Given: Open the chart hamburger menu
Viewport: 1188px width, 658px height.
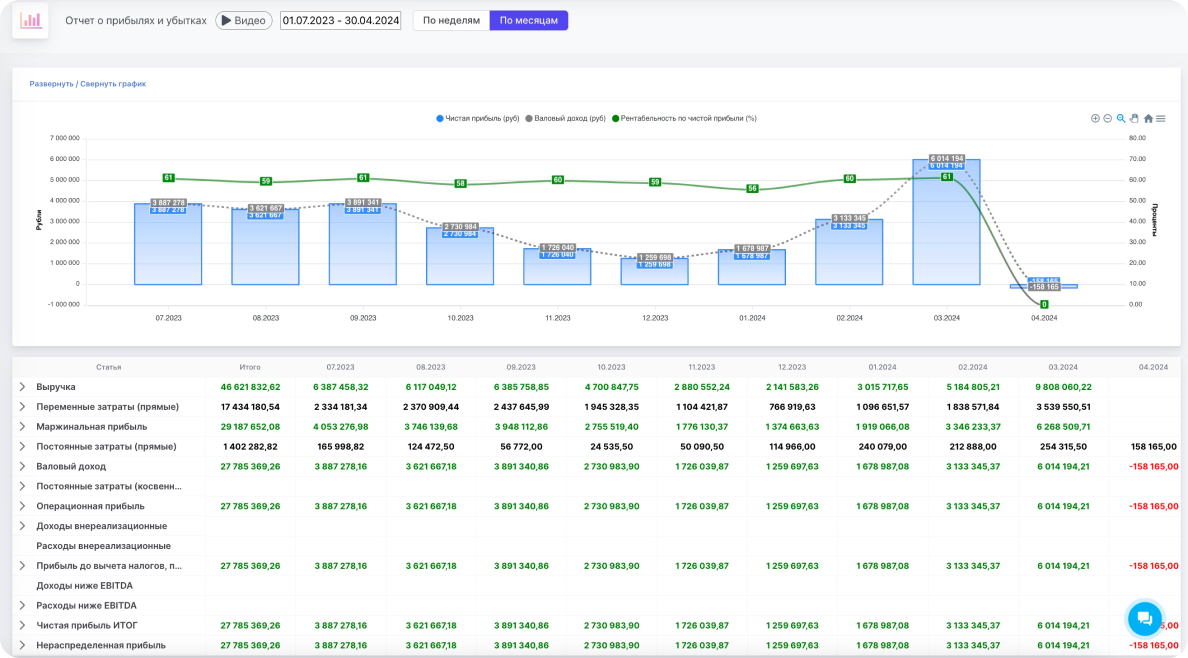Looking at the screenshot, I should point(1161,118).
